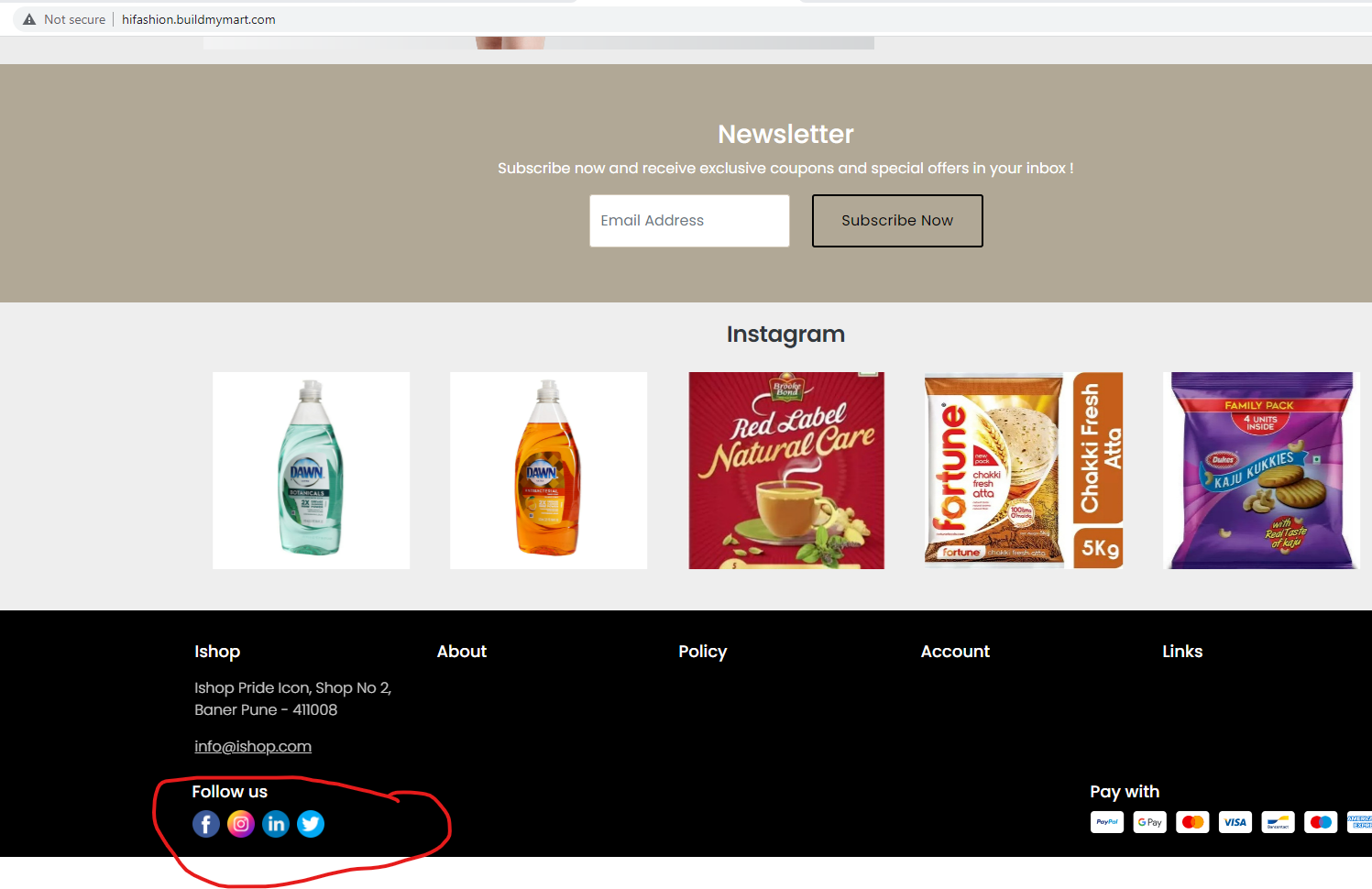Click the Instagram section heading
The width and height of the screenshot is (1372, 889).
785,335
